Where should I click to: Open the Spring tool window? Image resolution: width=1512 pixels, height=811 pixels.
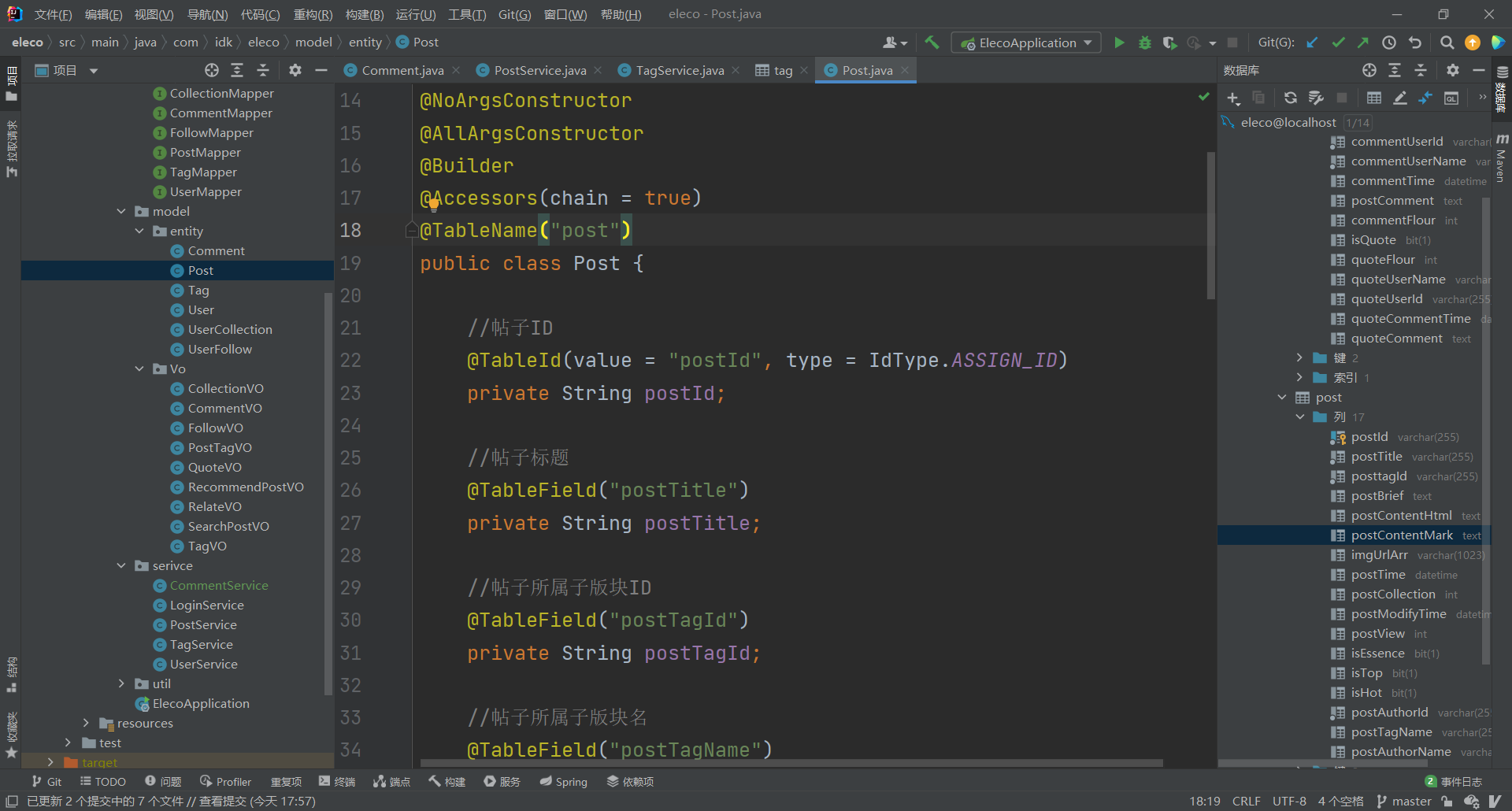coord(564,781)
